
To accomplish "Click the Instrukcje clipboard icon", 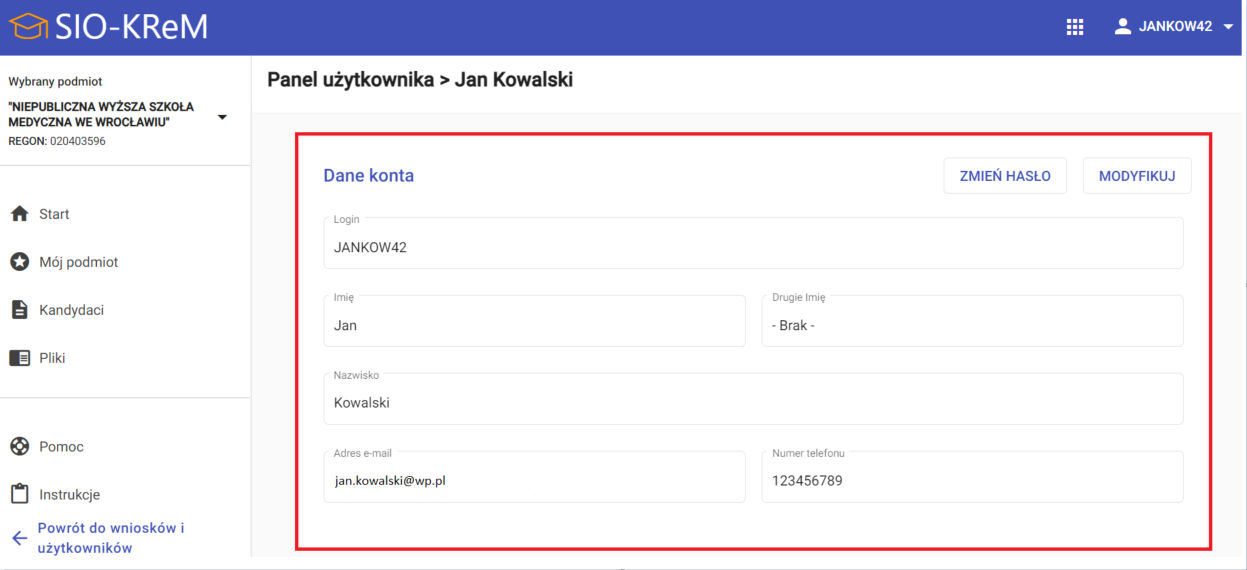I will coord(19,494).
